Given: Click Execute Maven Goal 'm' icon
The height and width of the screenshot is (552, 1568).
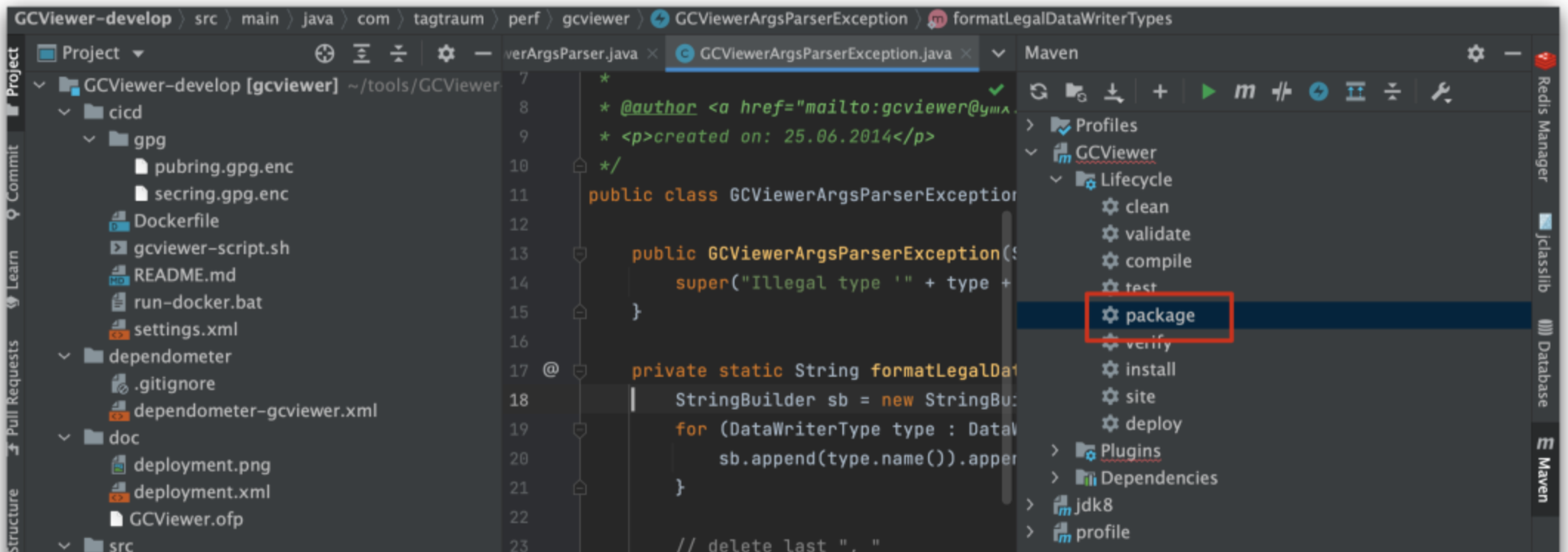Looking at the screenshot, I should pos(1245,92).
